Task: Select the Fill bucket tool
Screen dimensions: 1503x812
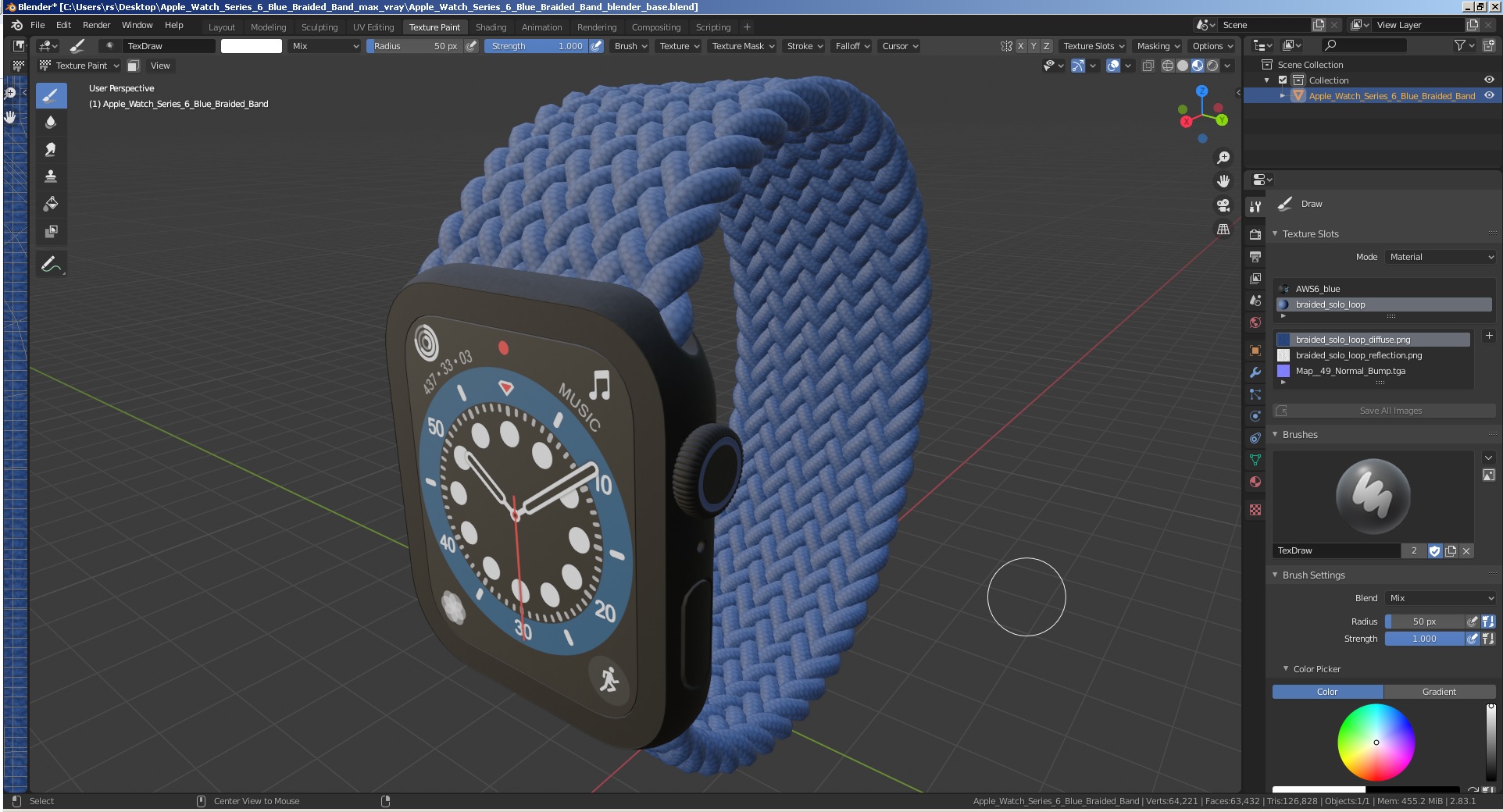Action: pos(51,204)
